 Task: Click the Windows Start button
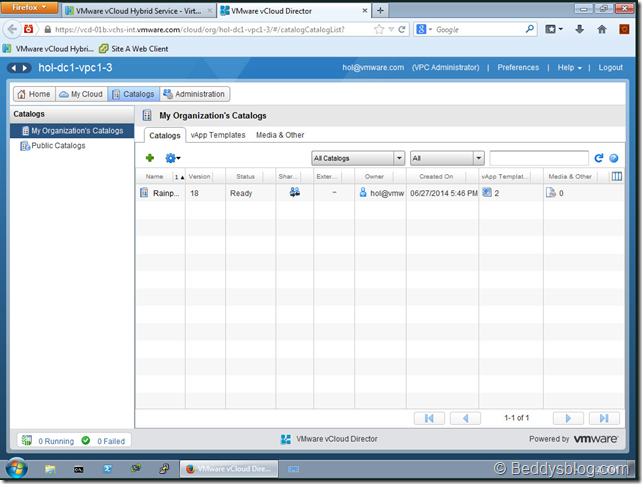(16, 468)
